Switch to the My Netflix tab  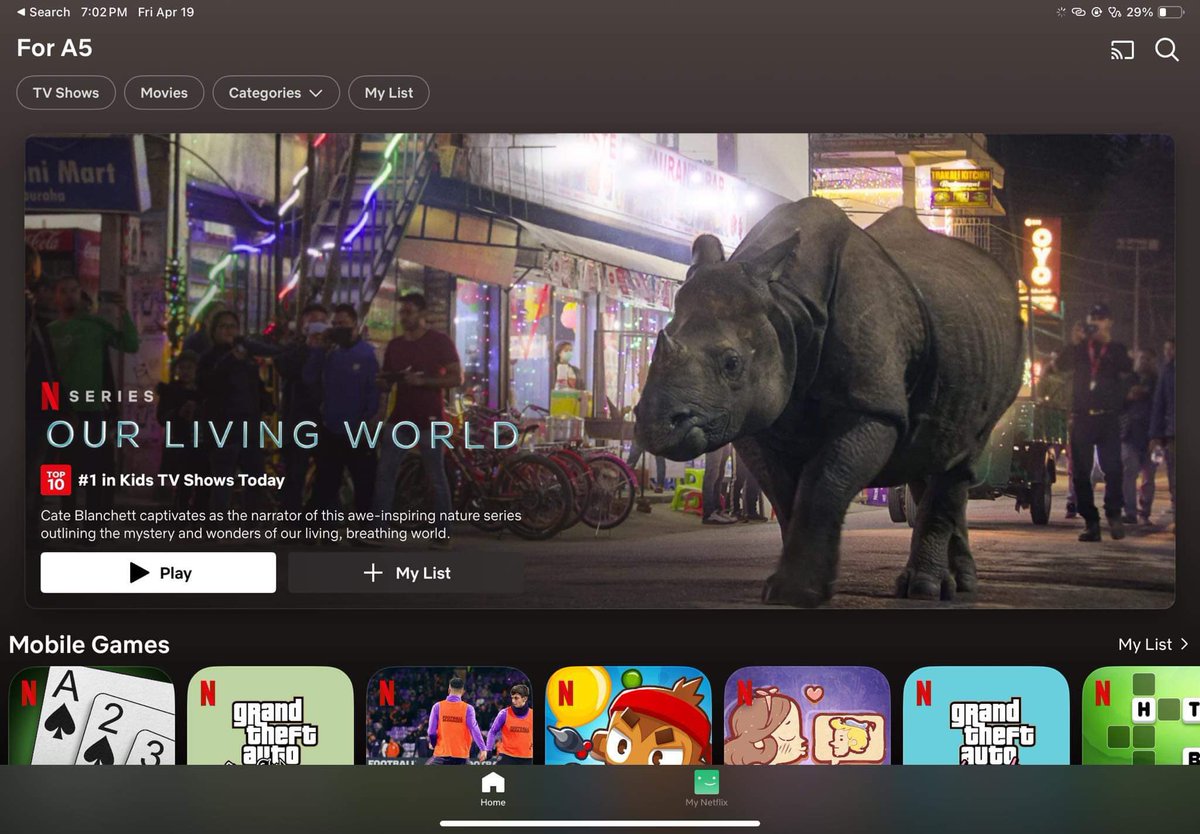706,789
